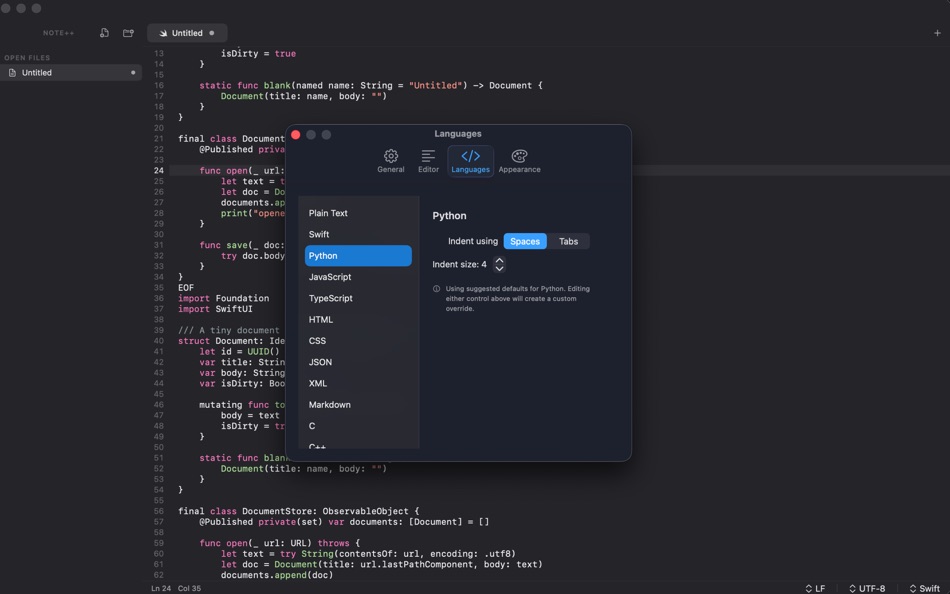This screenshot has width=950, height=594.
Task: Adjust the Indent size stepper
Action: (499, 264)
